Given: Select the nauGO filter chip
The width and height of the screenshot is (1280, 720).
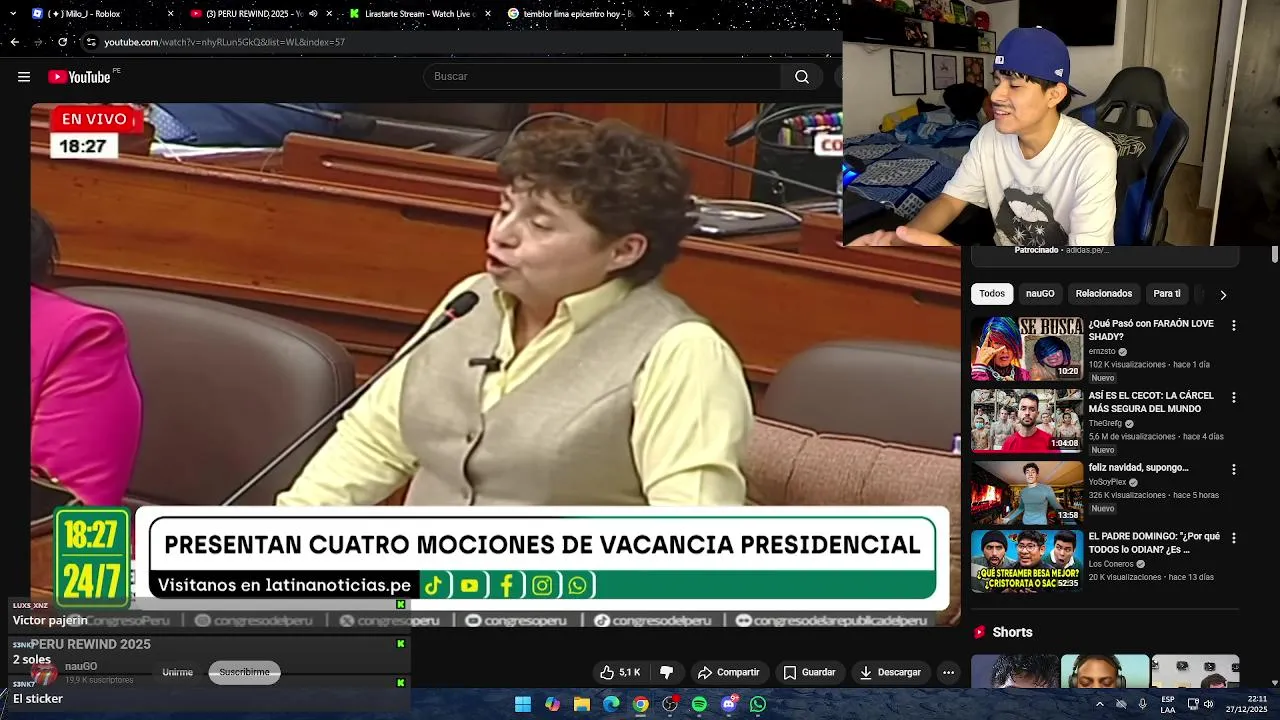Looking at the screenshot, I should click(x=1040, y=294).
